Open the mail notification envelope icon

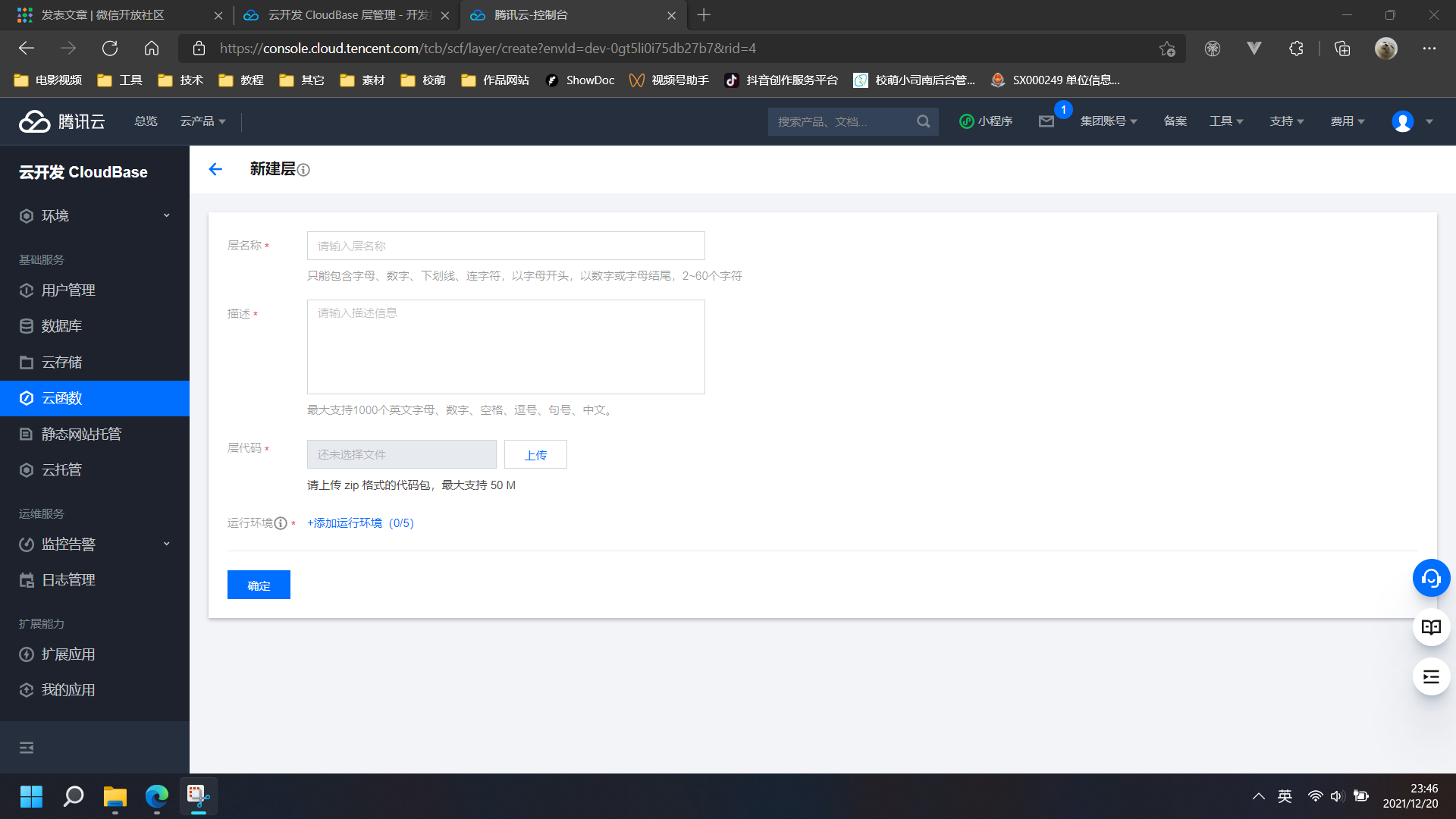click(x=1046, y=121)
